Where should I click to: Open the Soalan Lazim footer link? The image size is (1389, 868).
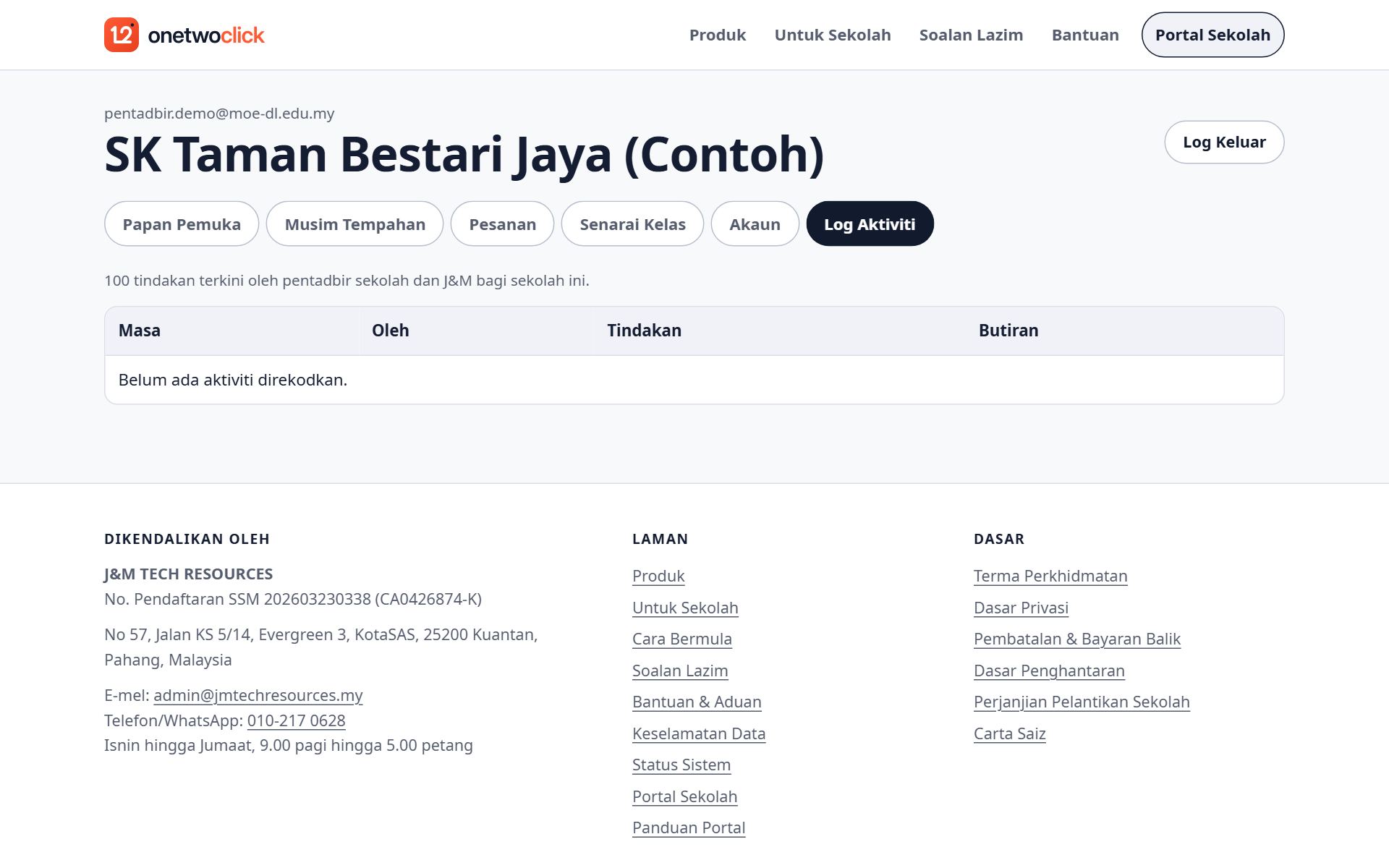[x=680, y=671]
